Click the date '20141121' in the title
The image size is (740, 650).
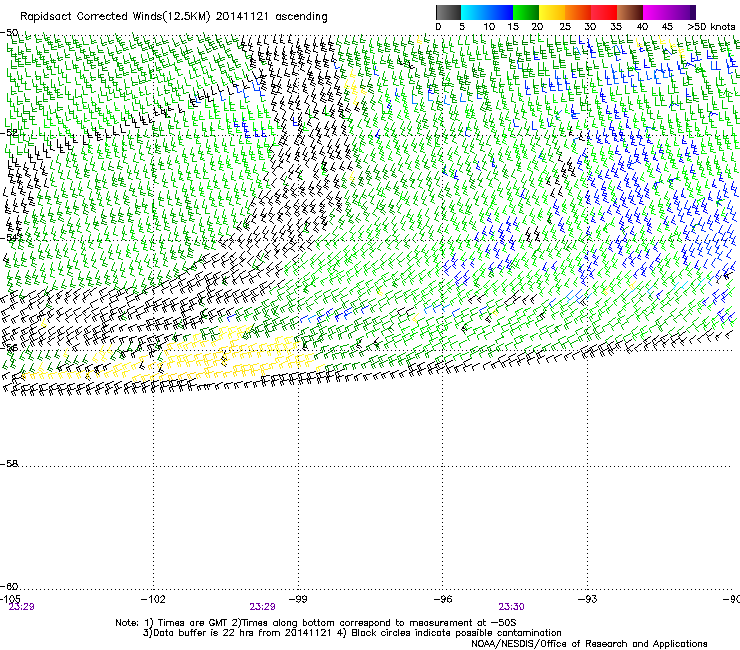(x=242, y=17)
